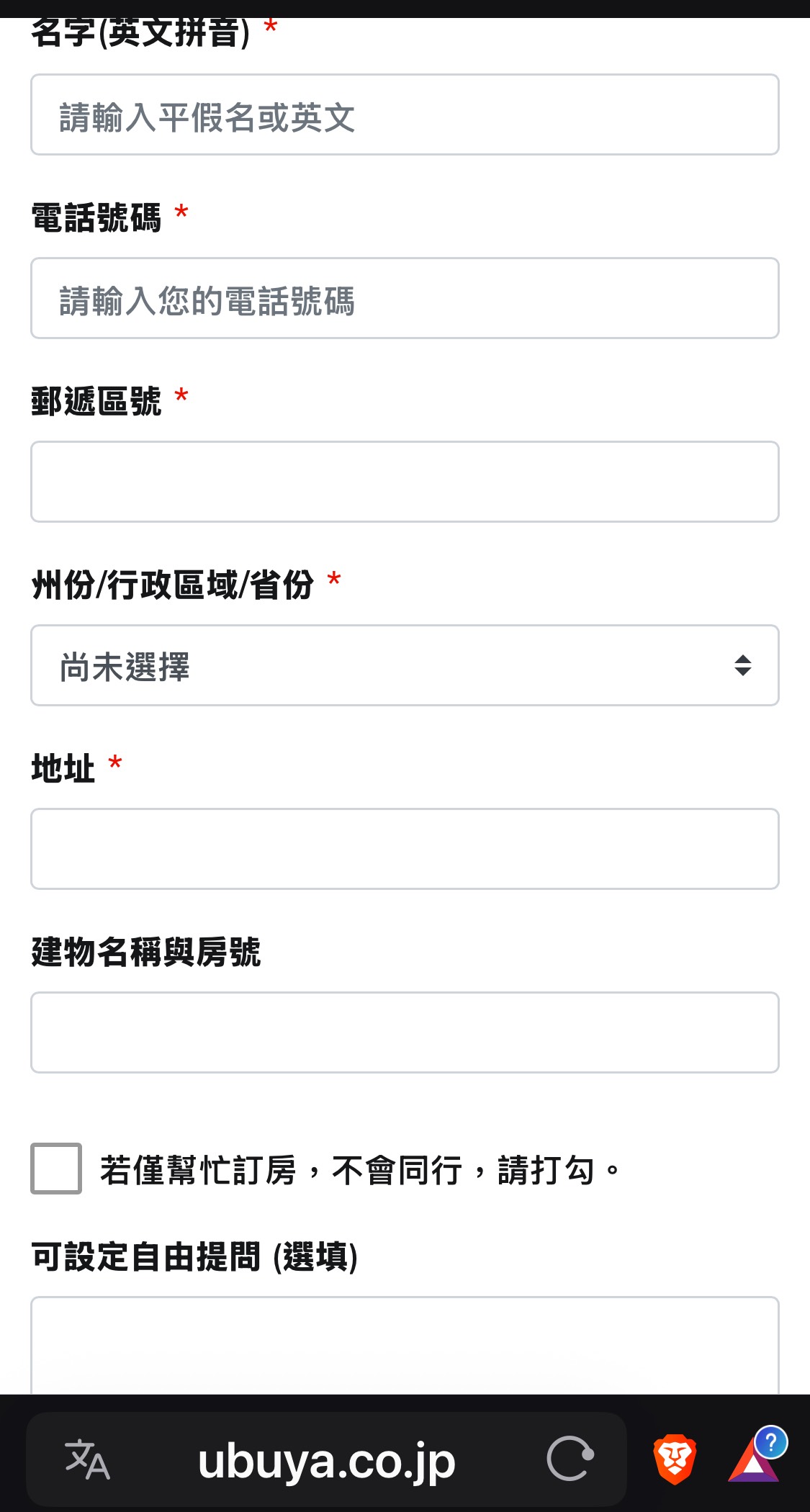Check the booking-only 若僅幫忙訂房 checkbox
810x1512 pixels.
pyautogui.click(x=56, y=1169)
